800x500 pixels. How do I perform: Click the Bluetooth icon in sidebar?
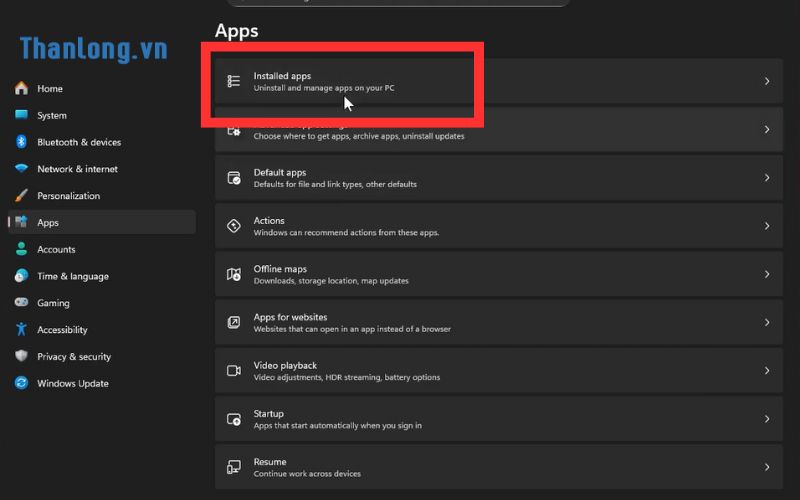point(21,142)
